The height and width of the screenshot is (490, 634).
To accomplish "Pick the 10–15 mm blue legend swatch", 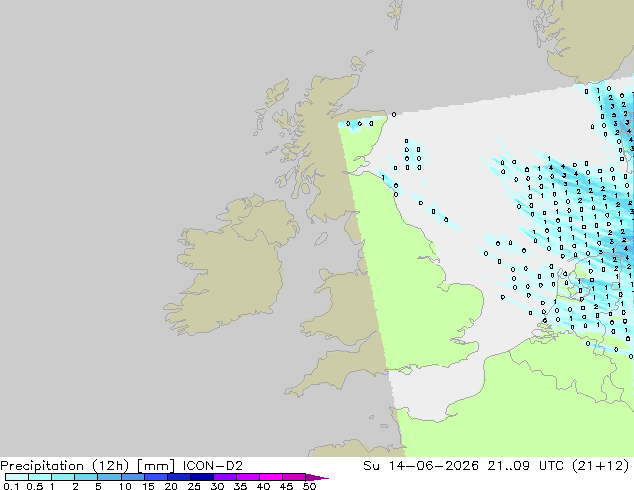I will tap(133, 477).
